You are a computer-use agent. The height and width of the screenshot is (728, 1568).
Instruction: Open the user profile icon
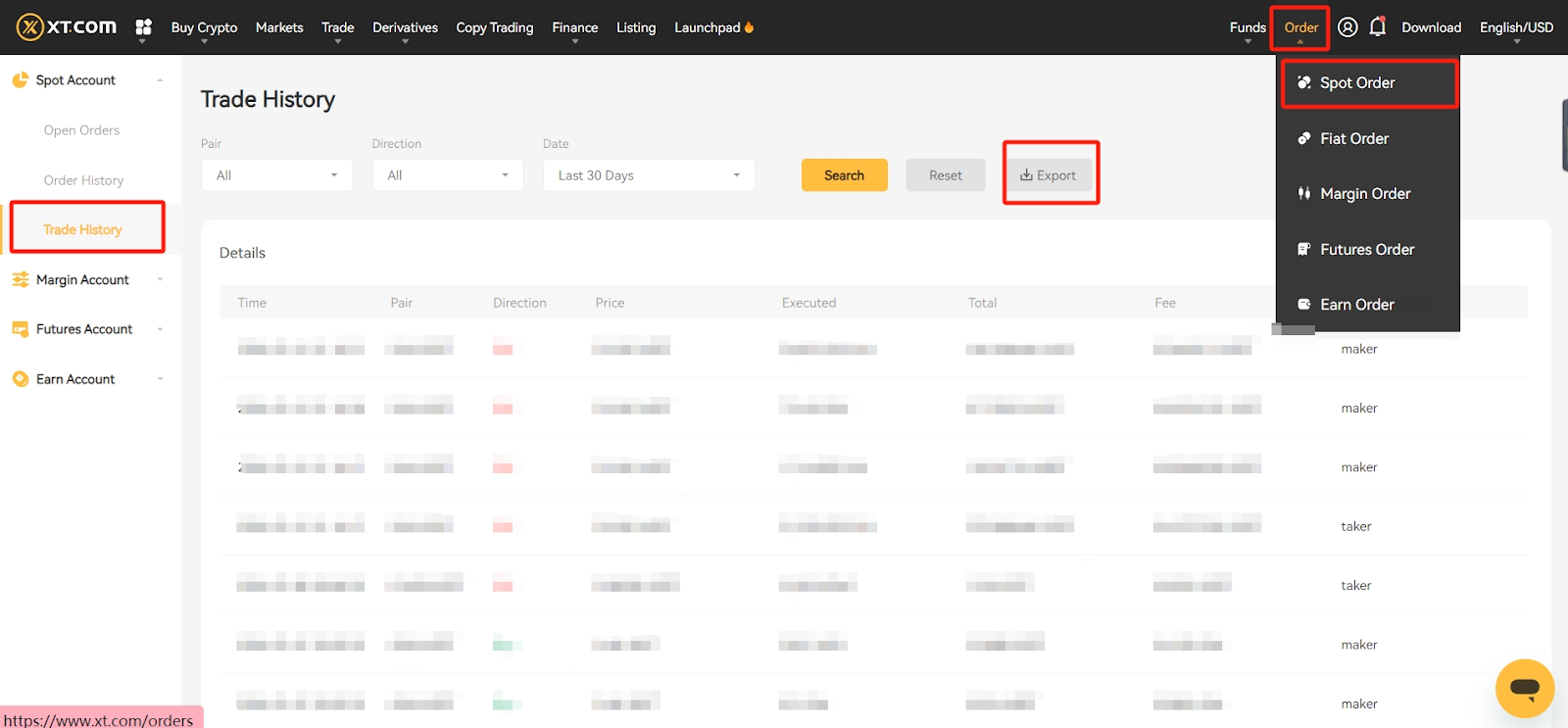tap(1347, 27)
